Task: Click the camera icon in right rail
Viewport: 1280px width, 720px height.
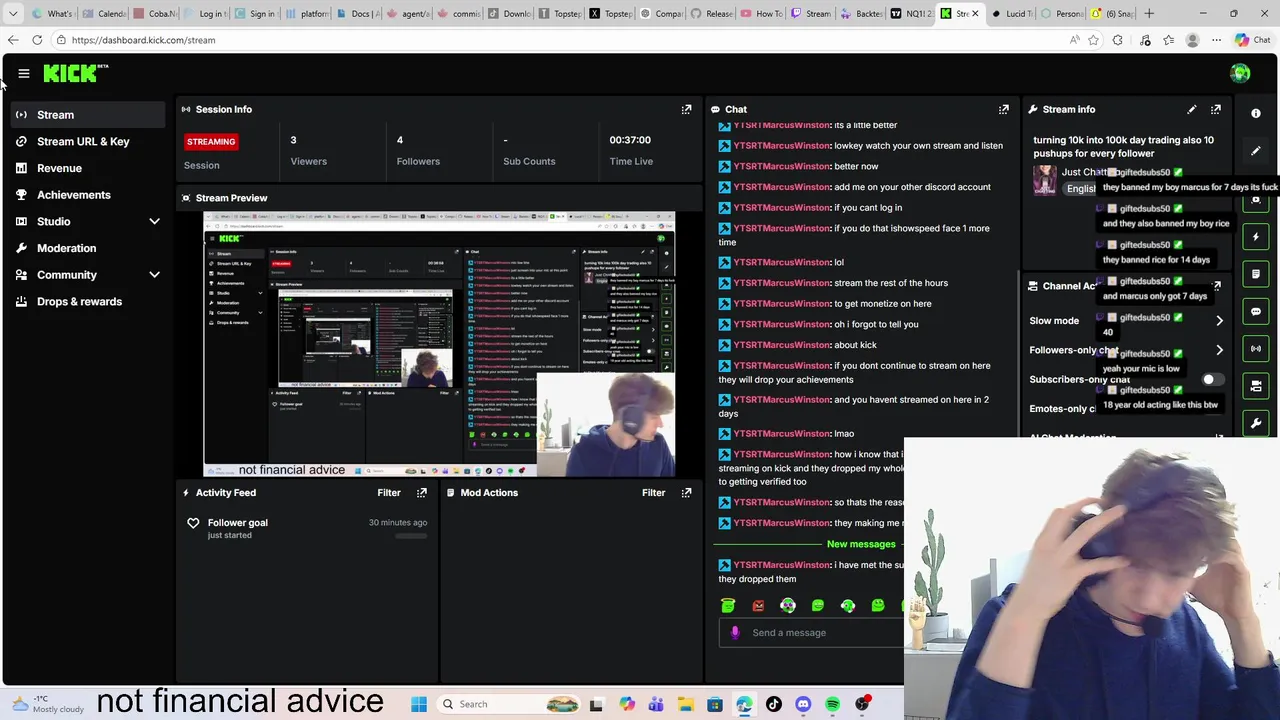Action: pos(1256,386)
